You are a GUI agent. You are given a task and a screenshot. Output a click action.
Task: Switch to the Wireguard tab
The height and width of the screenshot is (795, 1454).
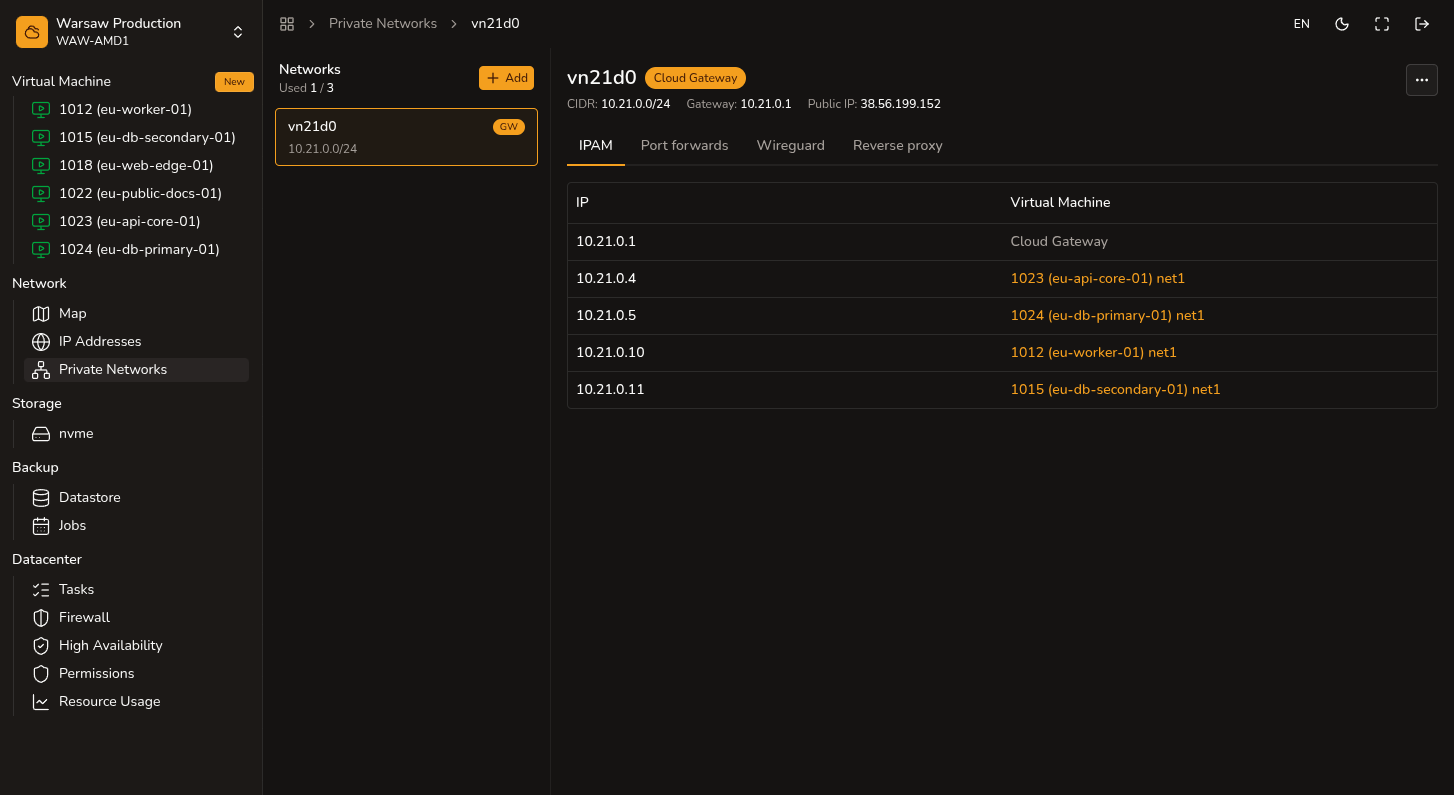click(791, 145)
